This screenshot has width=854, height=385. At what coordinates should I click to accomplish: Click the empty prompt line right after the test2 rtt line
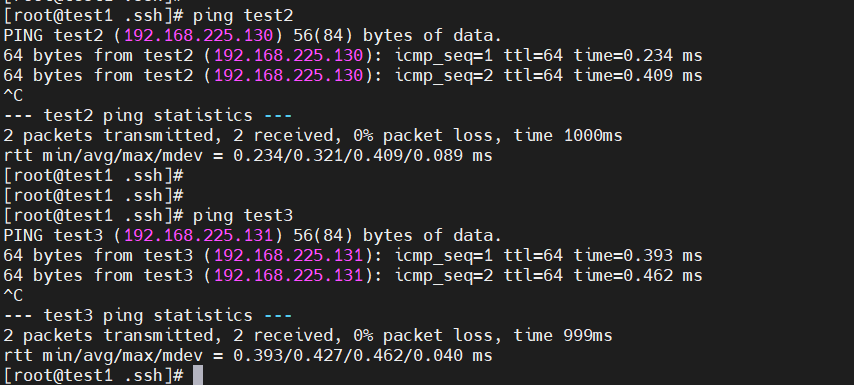tap(93, 176)
